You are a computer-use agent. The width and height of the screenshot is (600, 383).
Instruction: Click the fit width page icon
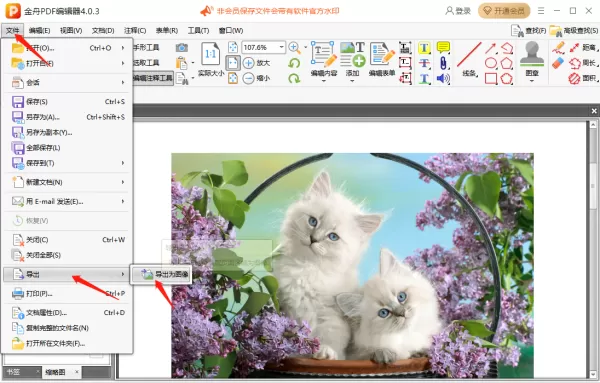(233, 63)
